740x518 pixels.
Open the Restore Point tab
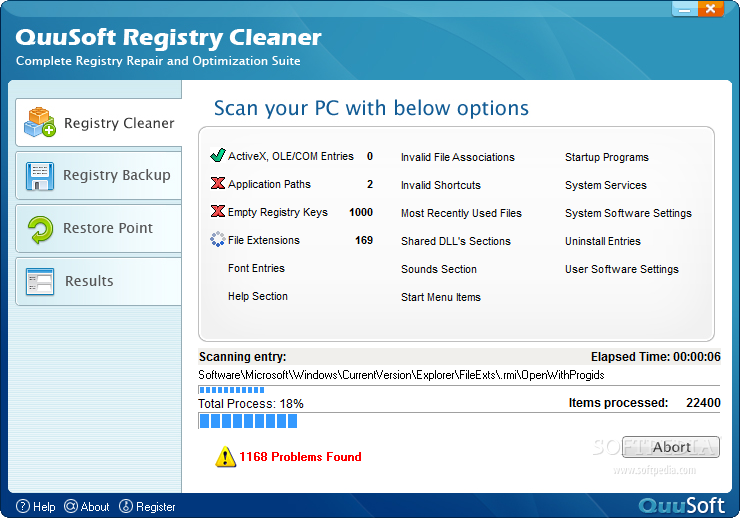tap(99, 228)
